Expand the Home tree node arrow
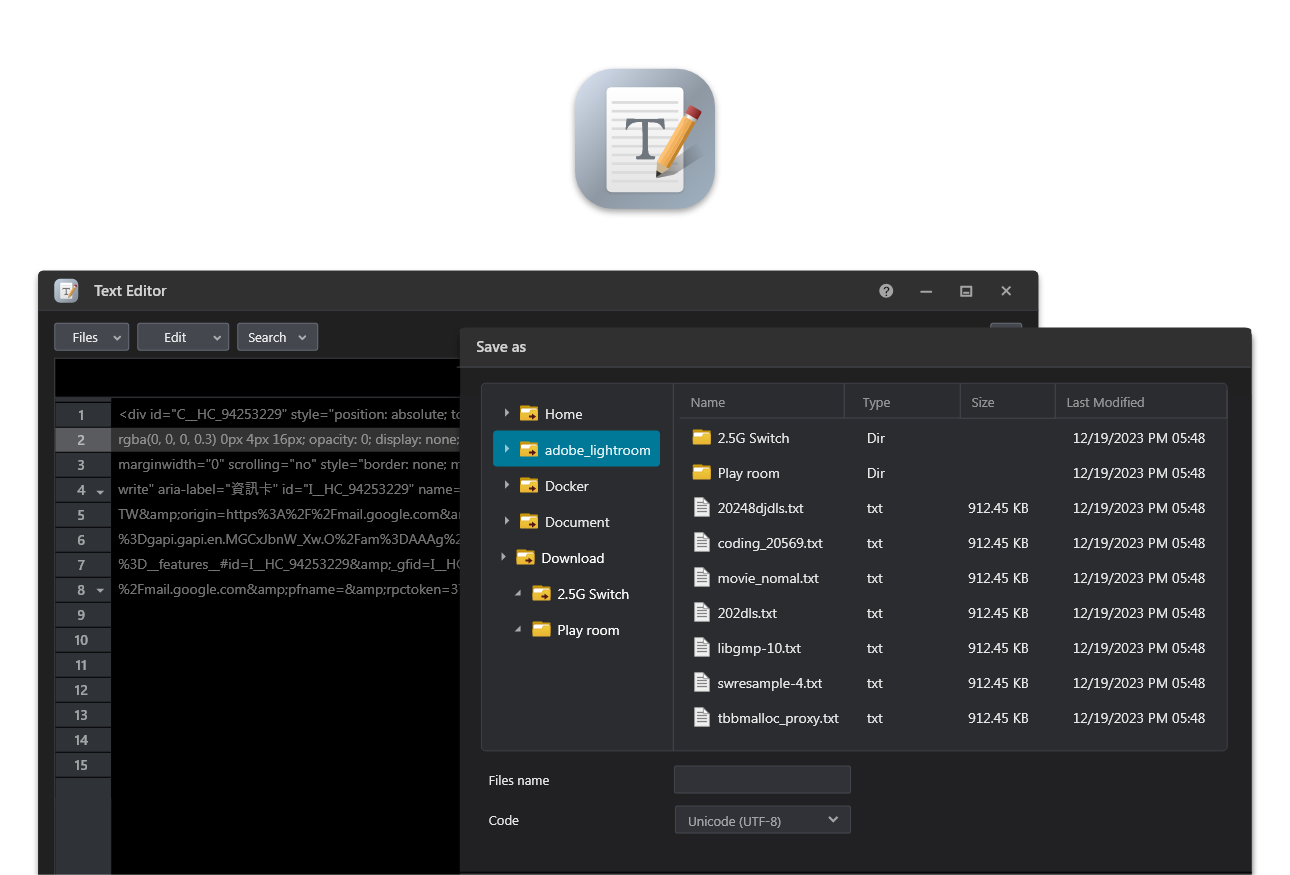This screenshot has height=875, width=1290. coord(507,413)
